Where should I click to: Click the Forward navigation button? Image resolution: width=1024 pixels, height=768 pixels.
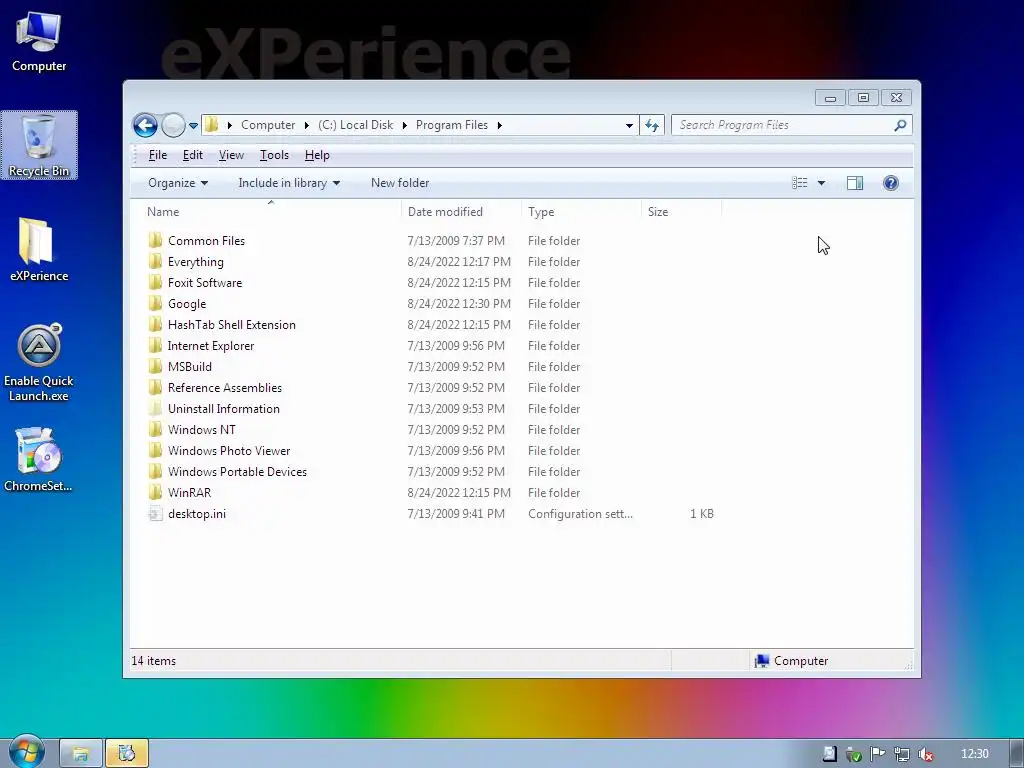(x=173, y=125)
